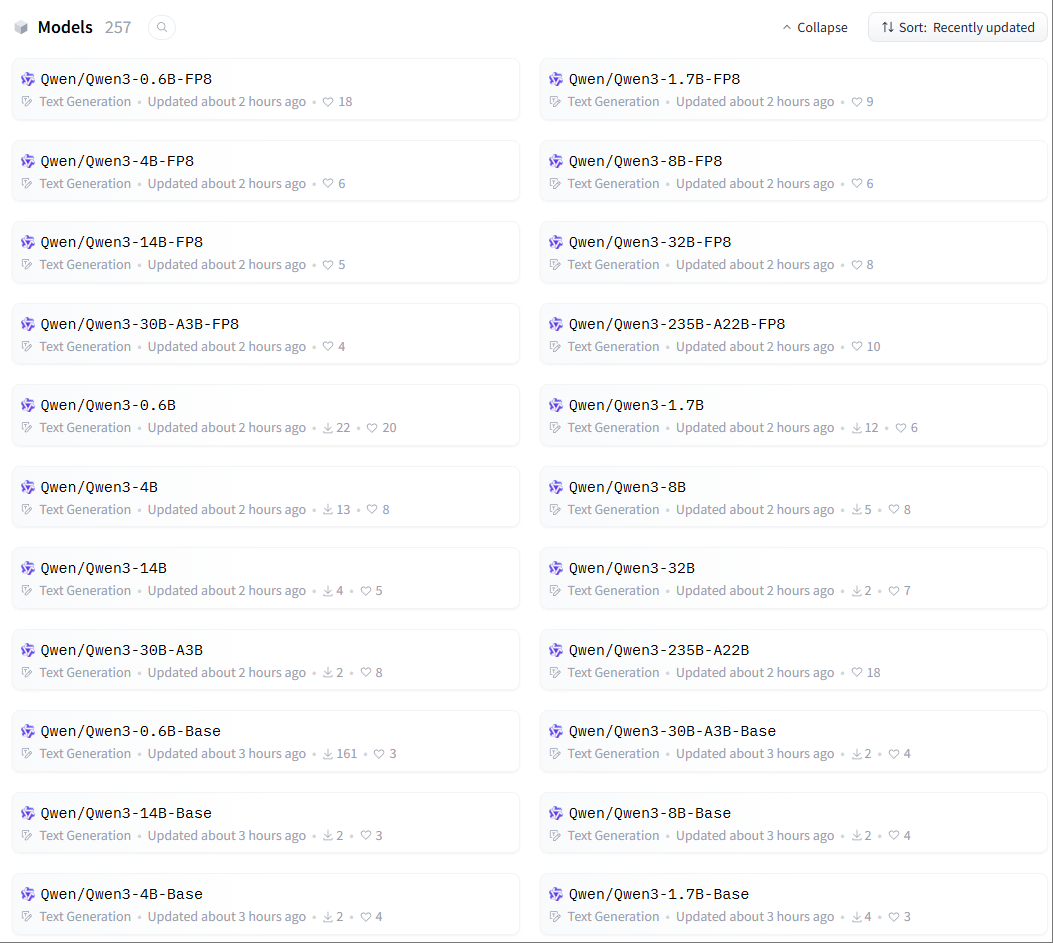Click the heart icon on Qwen3-1.7B-FP8 card
Screen dimensions: 1053x943
point(857,102)
